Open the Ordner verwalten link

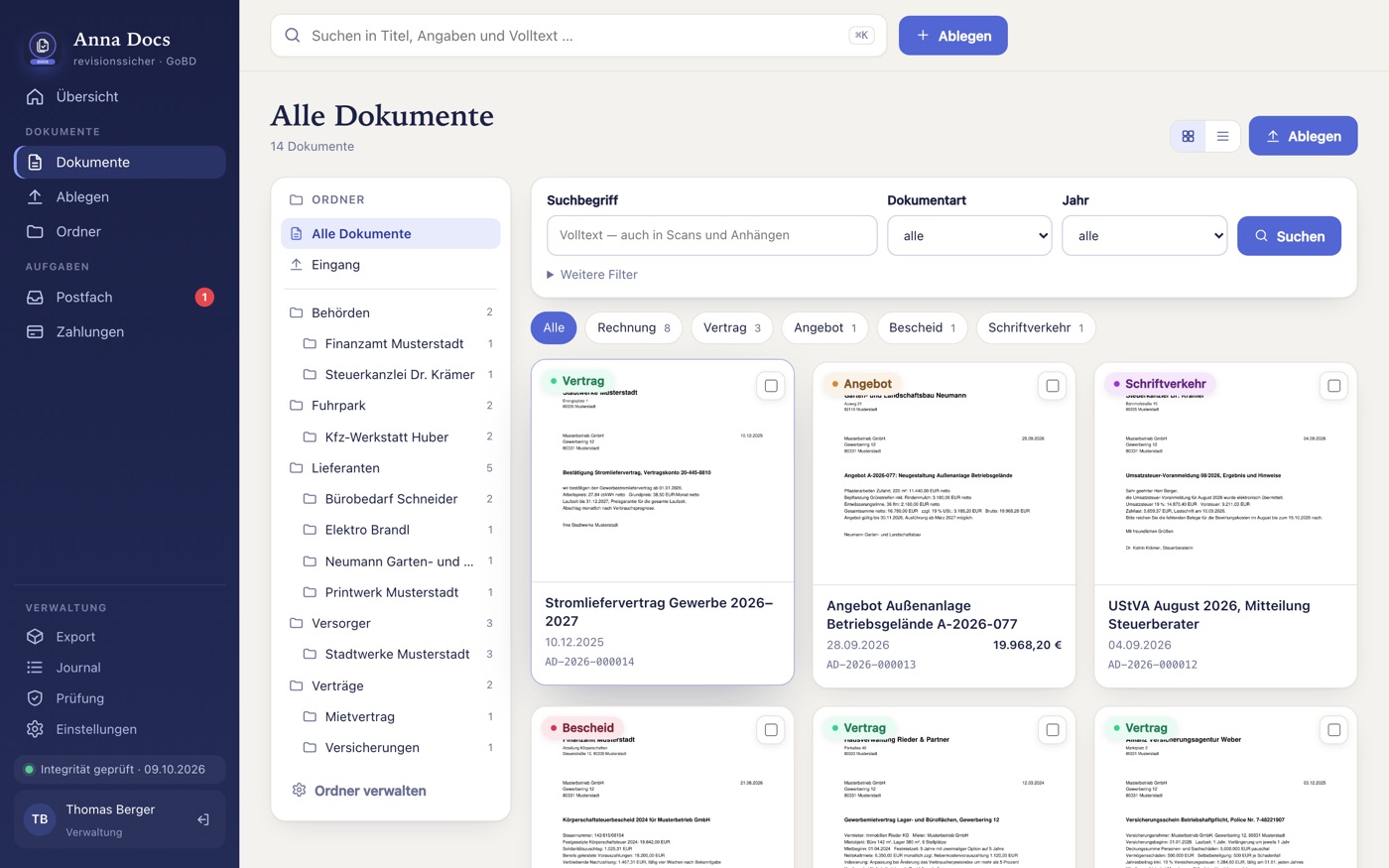click(359, 791)
